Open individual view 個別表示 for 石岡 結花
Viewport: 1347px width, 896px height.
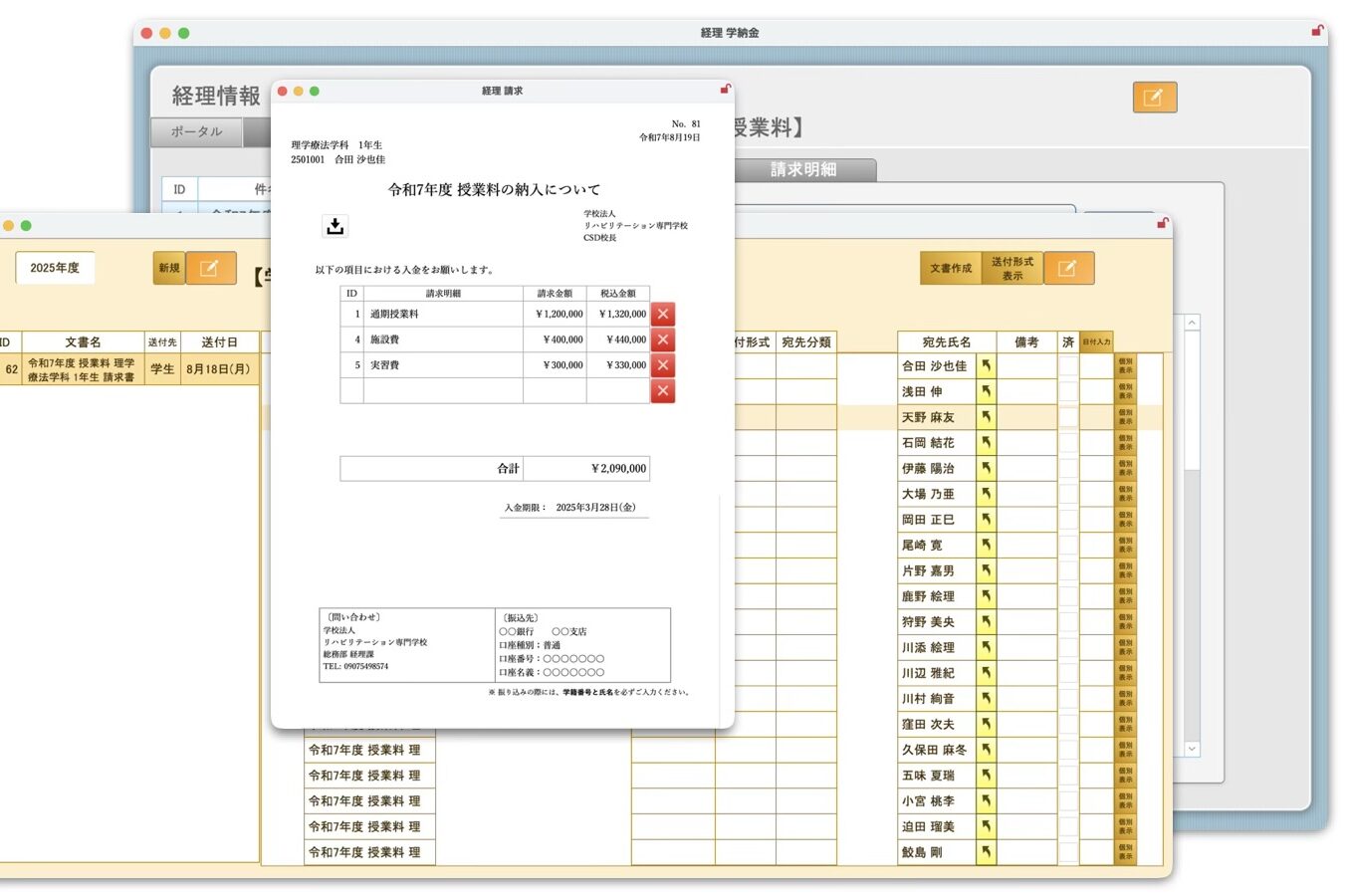coord(1123,442)
